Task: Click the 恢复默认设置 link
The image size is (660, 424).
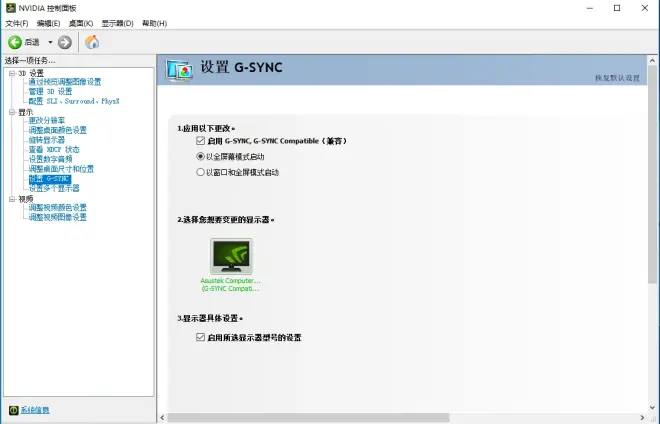Action: click(x=616, y=78)
